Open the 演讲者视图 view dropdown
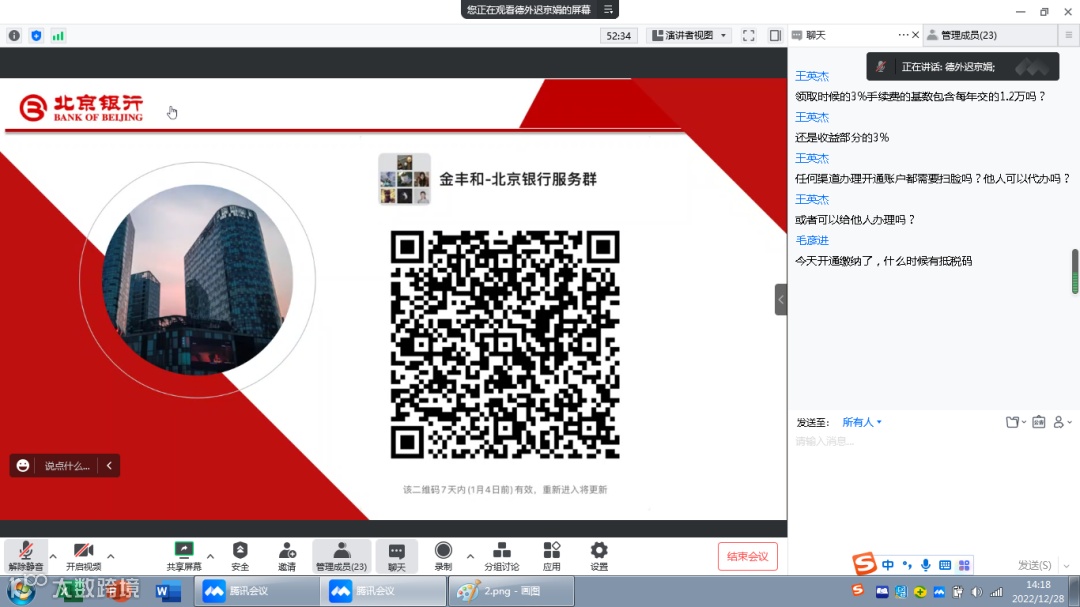Image resolution: width=1080 pixels, height=607 pixels. 689,35
